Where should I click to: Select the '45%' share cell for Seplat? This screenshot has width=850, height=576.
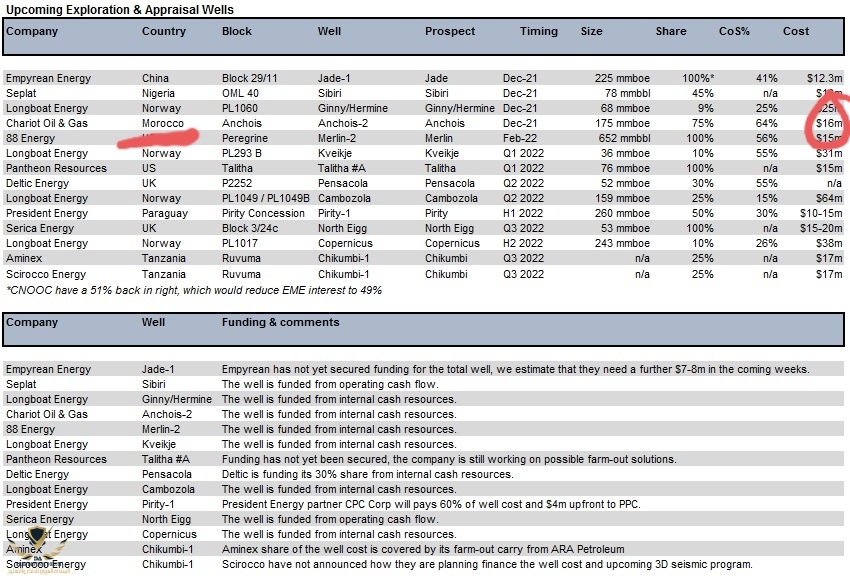[x=703, y=93]
